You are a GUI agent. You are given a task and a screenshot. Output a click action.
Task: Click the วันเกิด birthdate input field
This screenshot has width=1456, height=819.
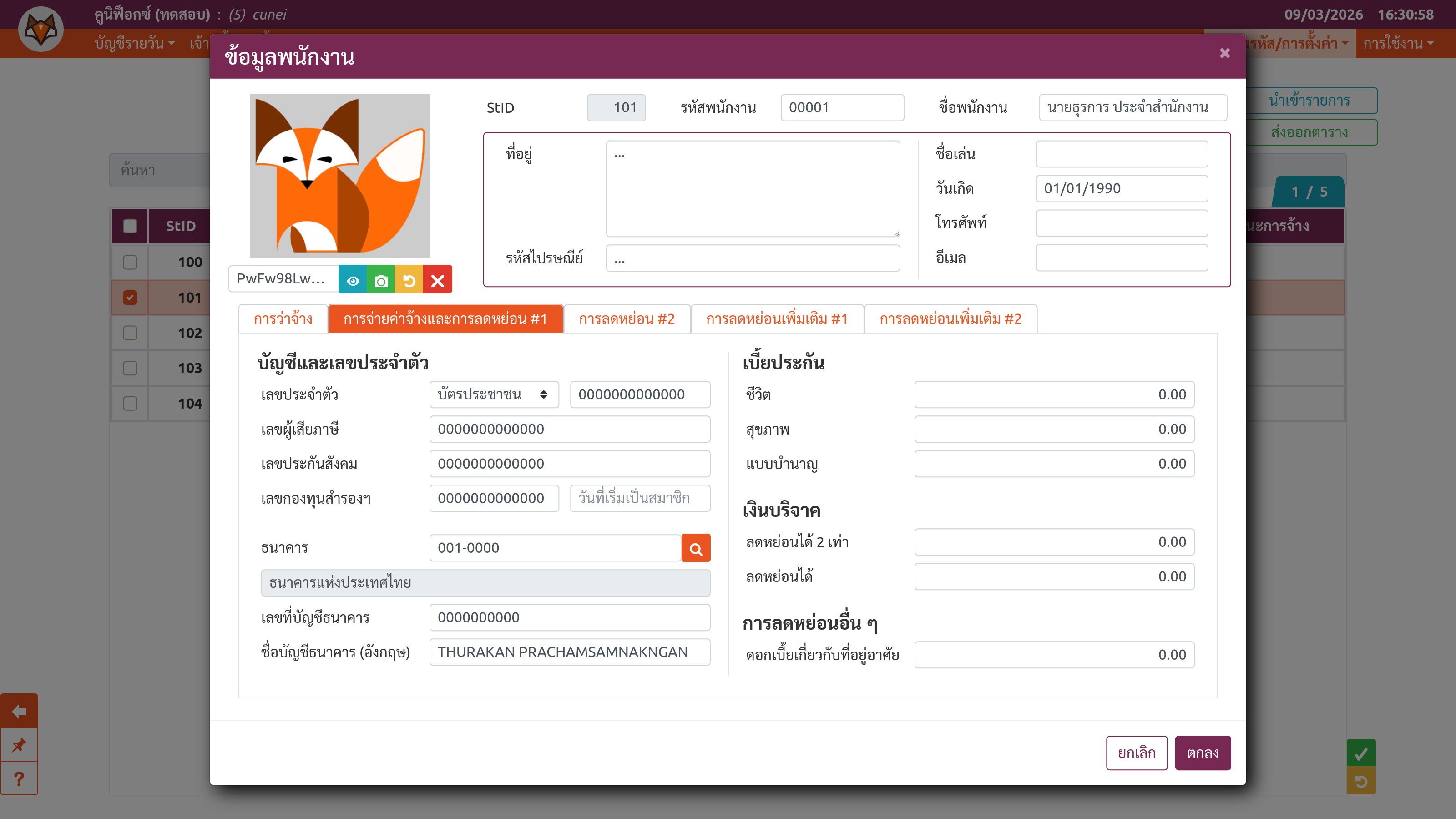tap(1122, 188)
